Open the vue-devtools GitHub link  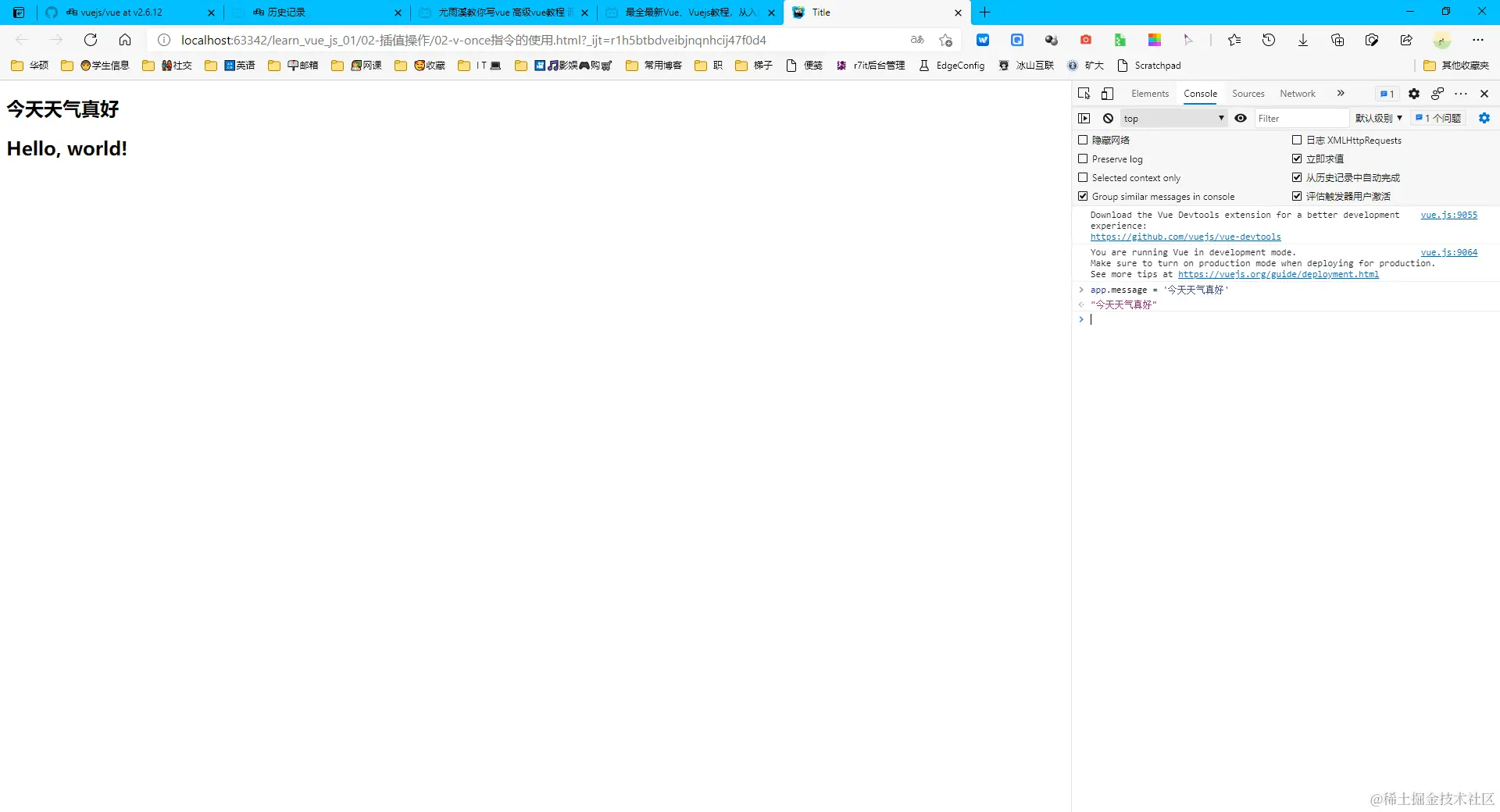[1186, 237]
